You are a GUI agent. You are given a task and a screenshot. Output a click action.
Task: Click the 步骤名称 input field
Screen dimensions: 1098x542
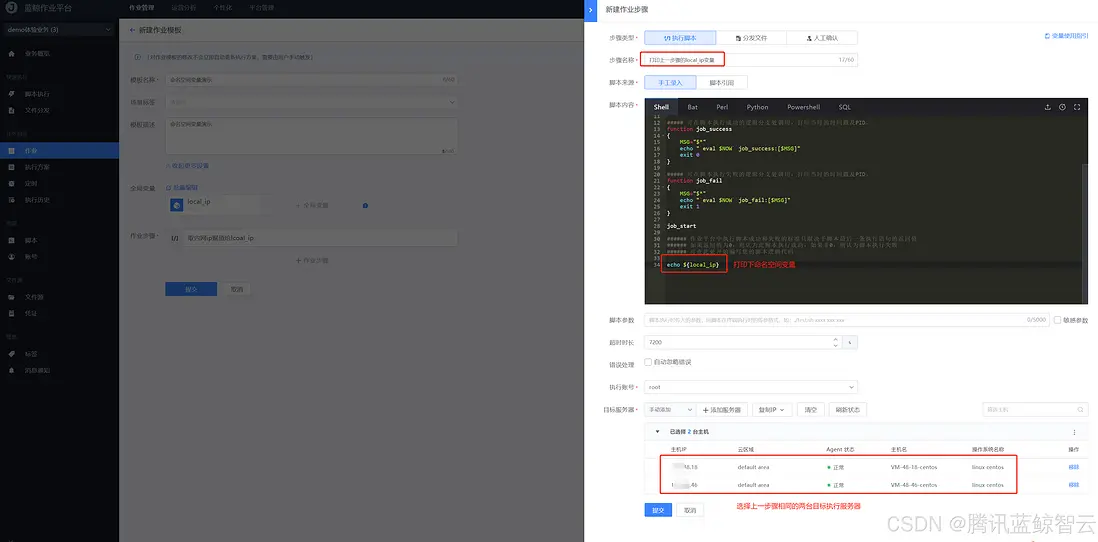pyautogui.click(x=751, y=60)
